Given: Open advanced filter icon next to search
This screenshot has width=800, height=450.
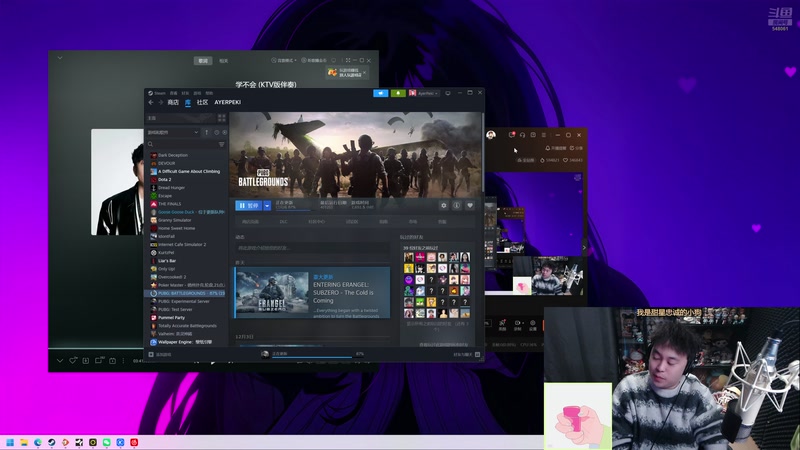Looking at the screenshot, I should point(221,144).
